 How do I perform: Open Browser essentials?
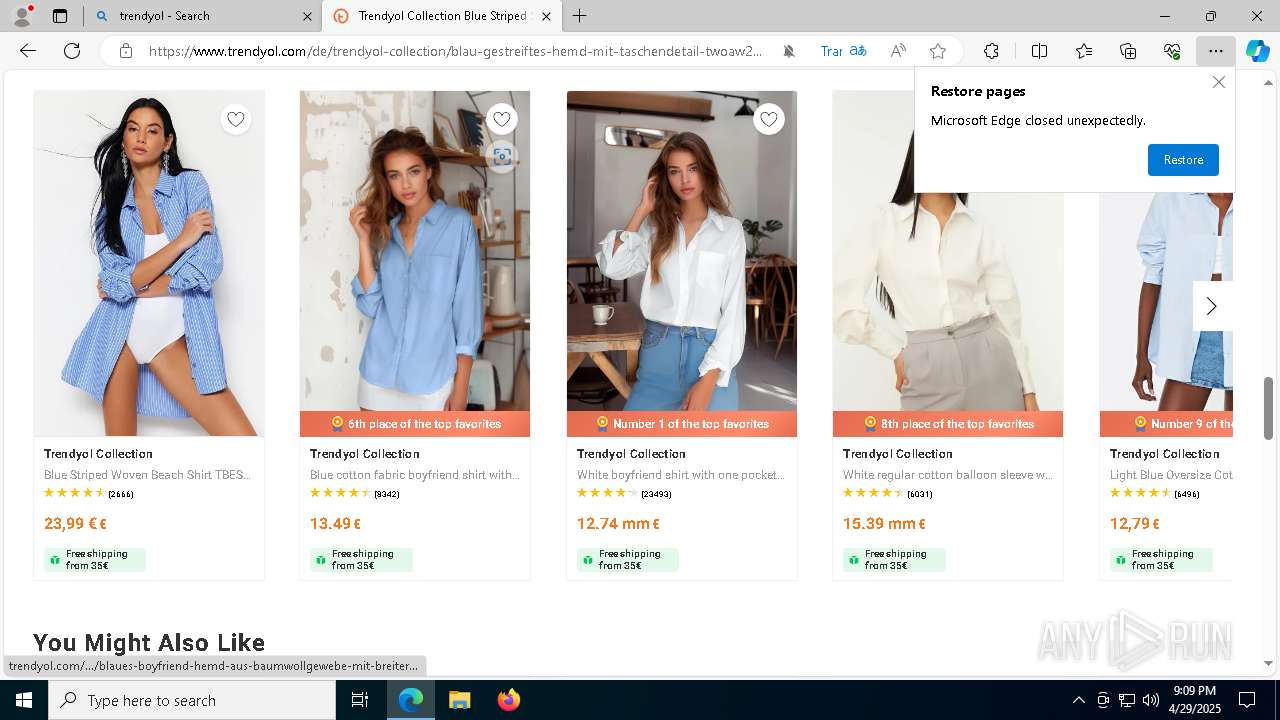click(1172, 51)
